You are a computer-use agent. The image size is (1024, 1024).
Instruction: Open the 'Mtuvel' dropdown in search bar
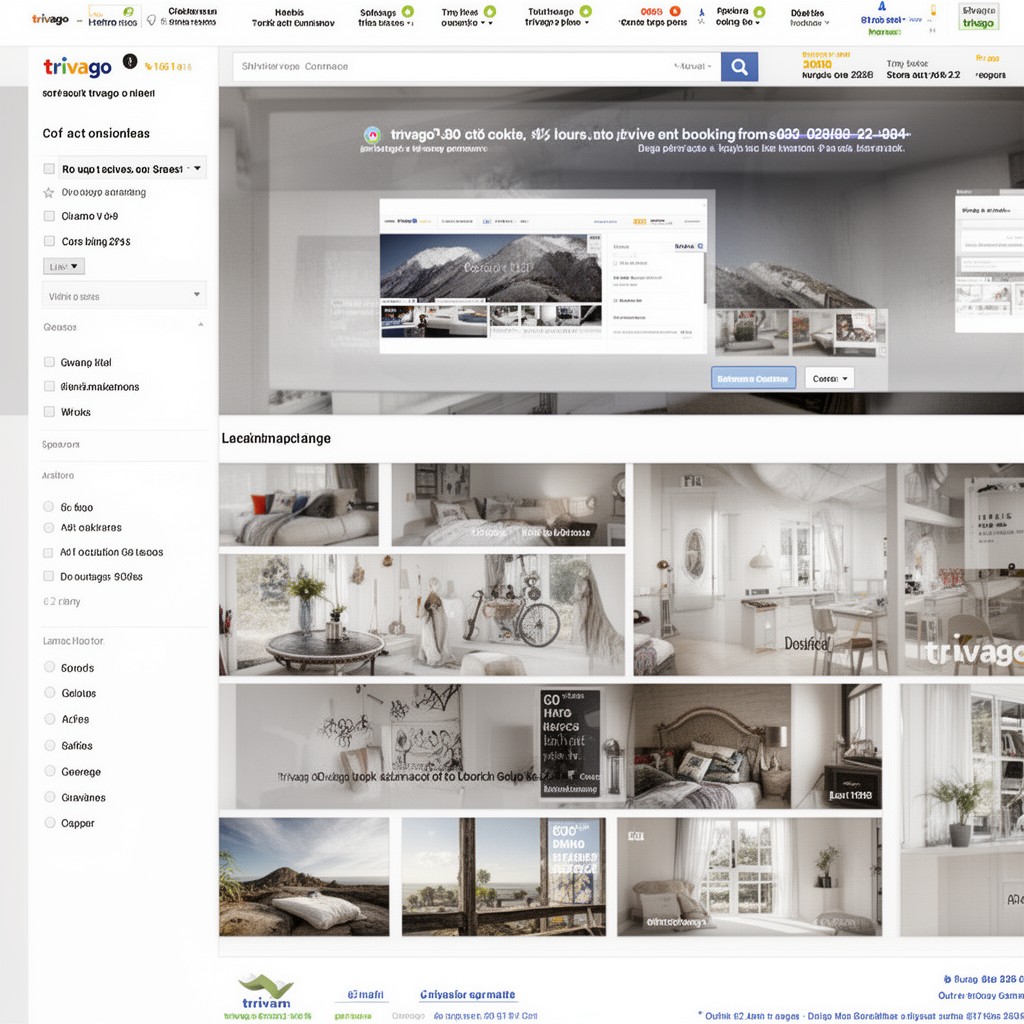(694, 66)
